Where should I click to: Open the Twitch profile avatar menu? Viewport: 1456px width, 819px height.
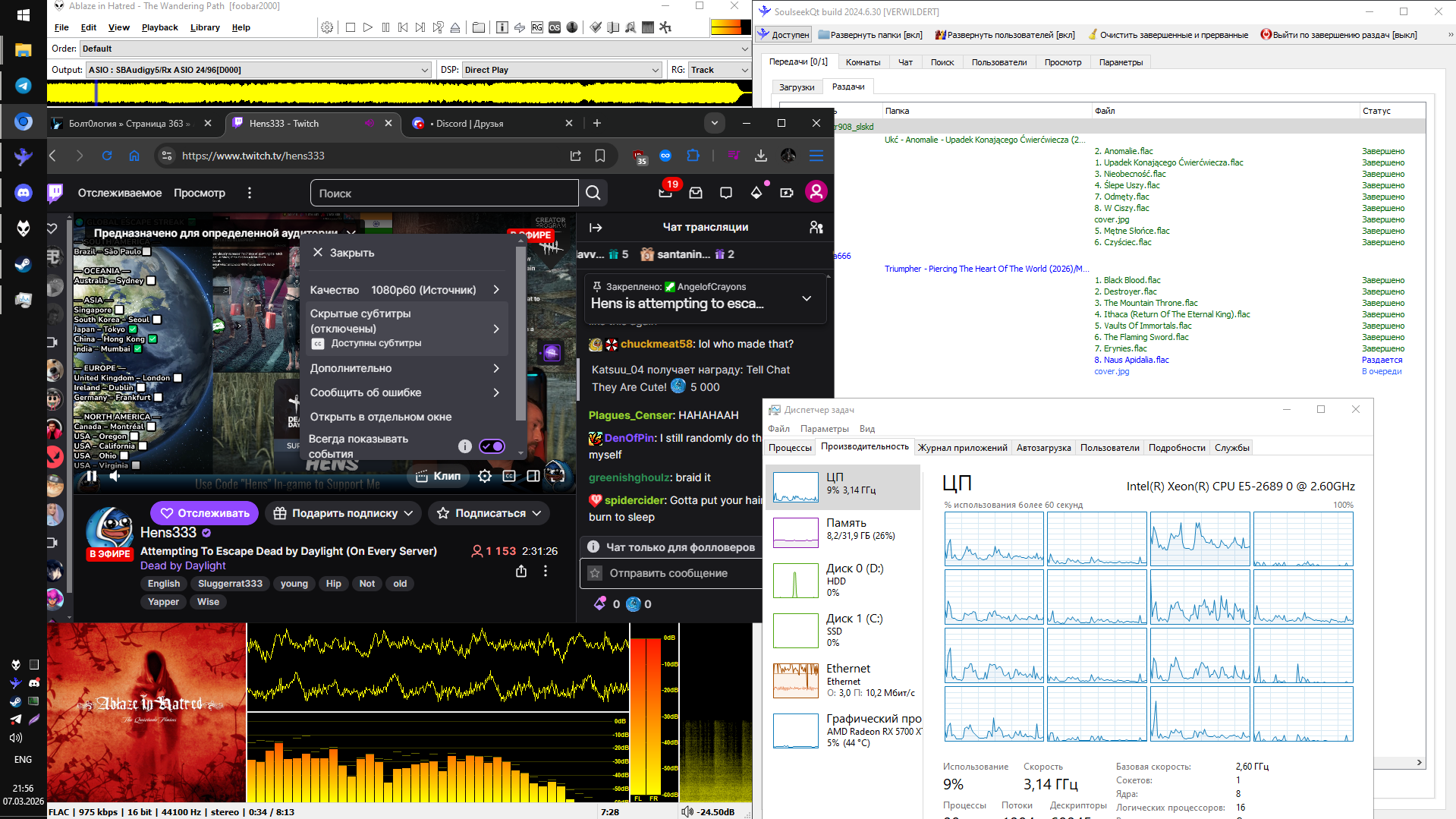click(816, 192)
